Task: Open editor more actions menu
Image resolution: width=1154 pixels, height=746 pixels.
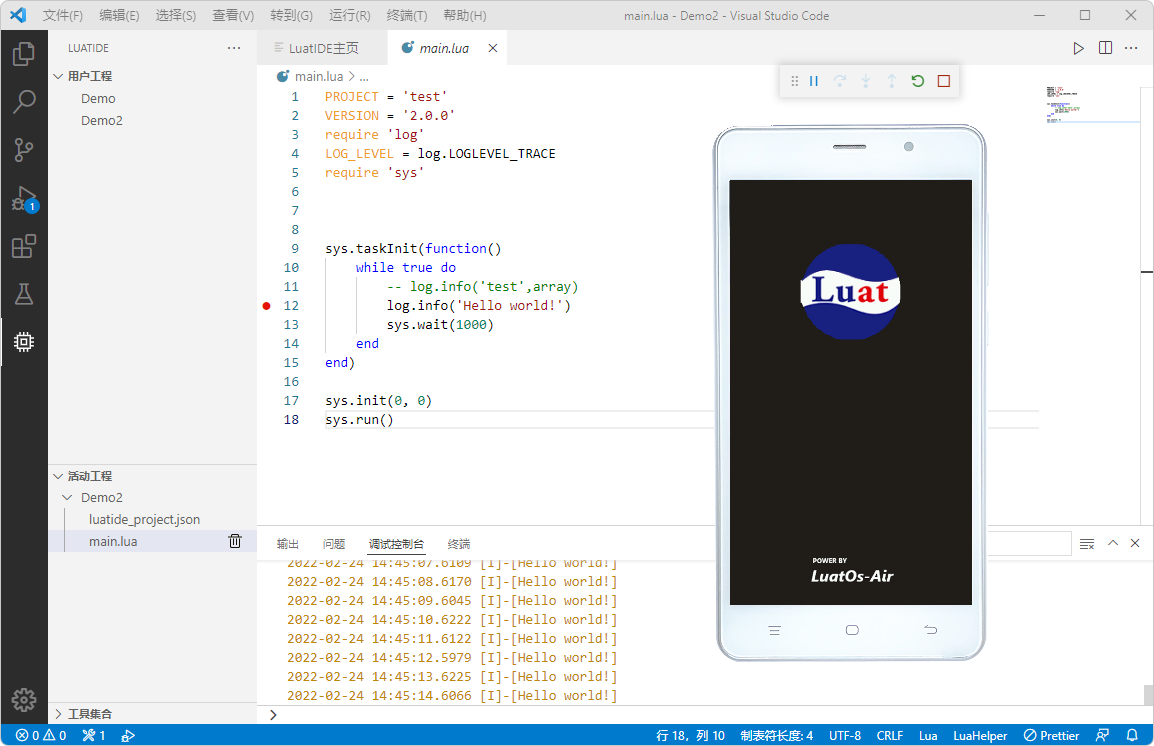Action: 1131,48
